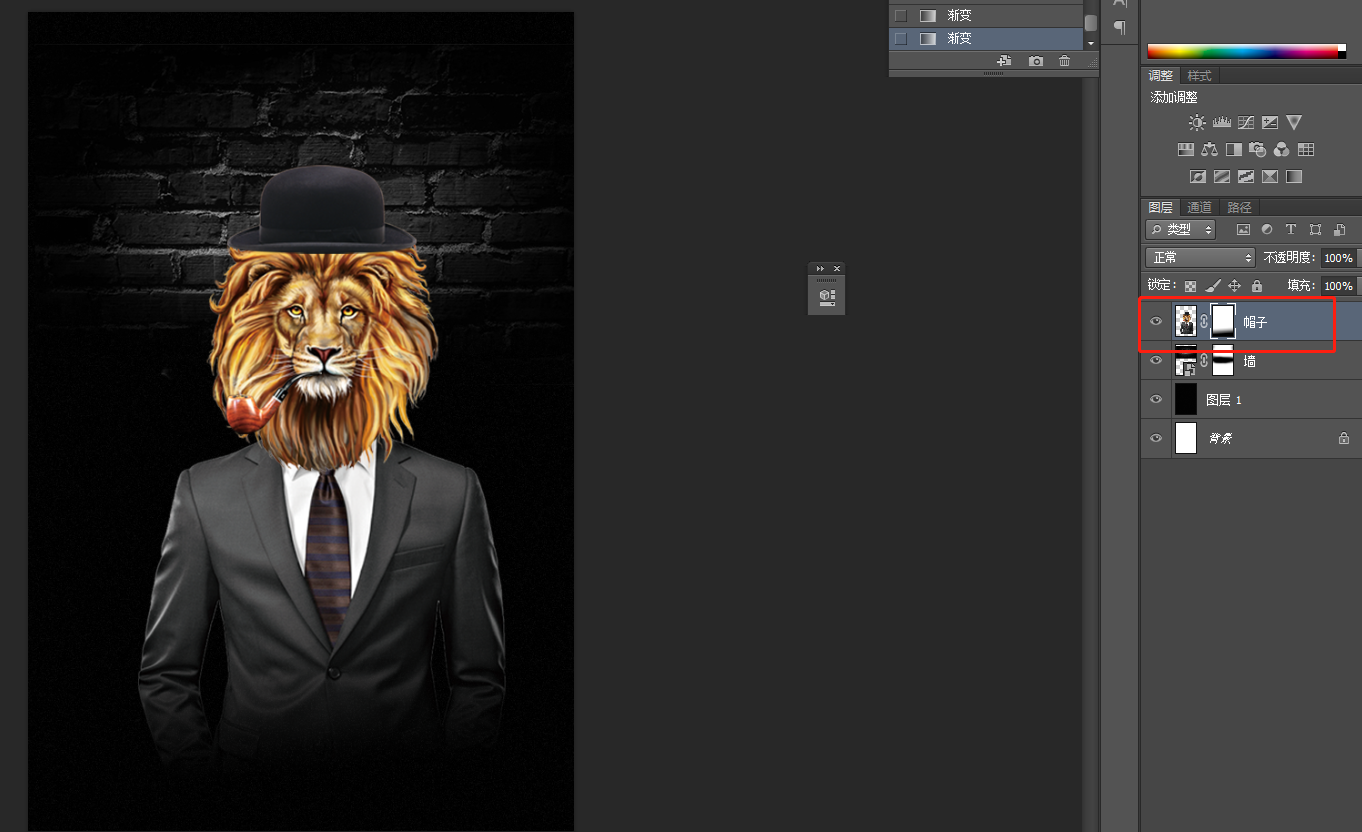This screenshot has height=832, width=1362.
Task: Click the 不透明度 opacity value field
Action: [x=1339, y=258]
